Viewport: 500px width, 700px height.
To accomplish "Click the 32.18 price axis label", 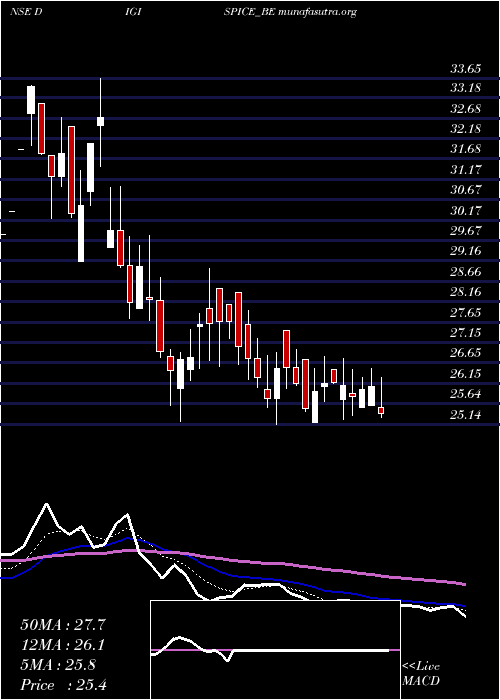I will coord(465,129).
